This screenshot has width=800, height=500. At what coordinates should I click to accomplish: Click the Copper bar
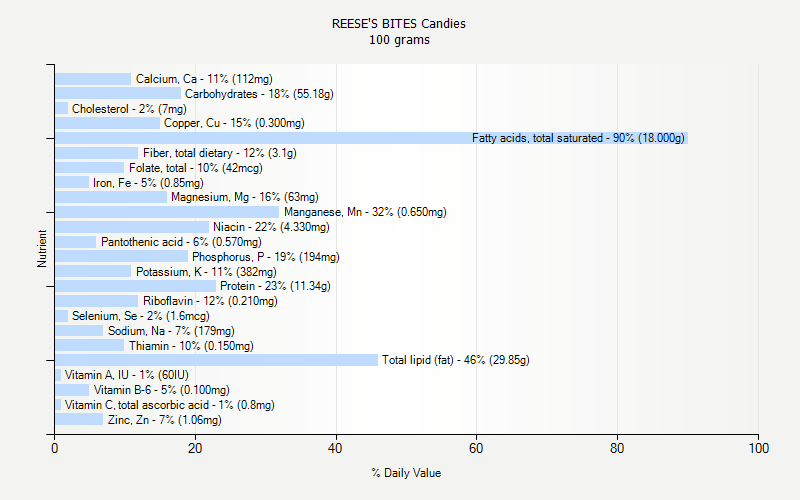click(x=108, y=123)
